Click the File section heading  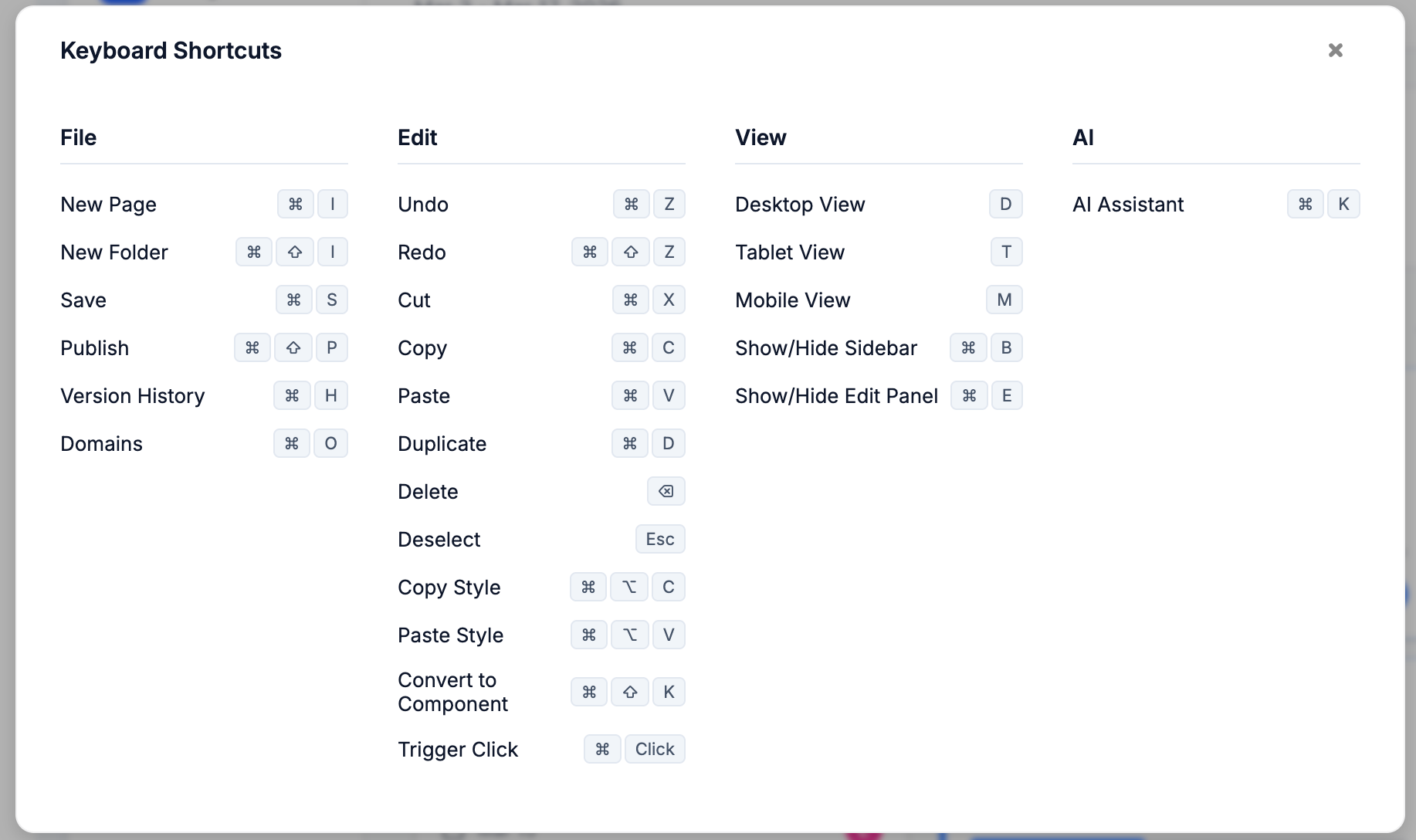click(x=78, y=137)
